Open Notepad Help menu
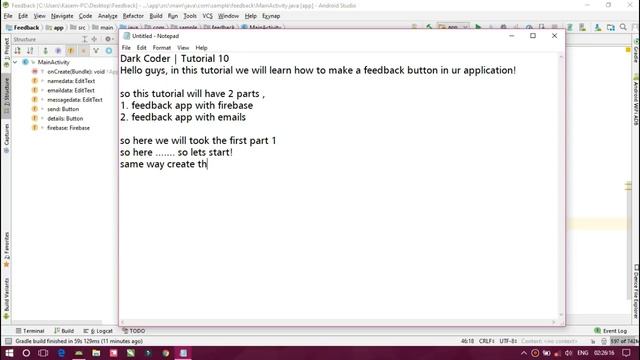Viewport: 640px width, 360px height. tap(201, 48)
